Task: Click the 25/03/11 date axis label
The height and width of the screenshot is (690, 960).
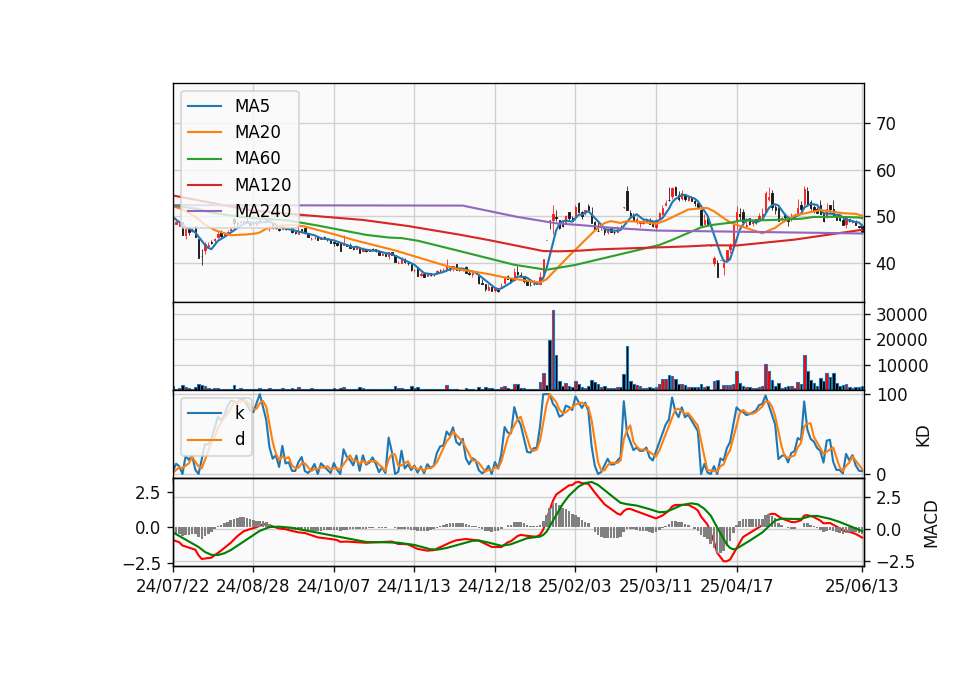Action: coord(656,586)
